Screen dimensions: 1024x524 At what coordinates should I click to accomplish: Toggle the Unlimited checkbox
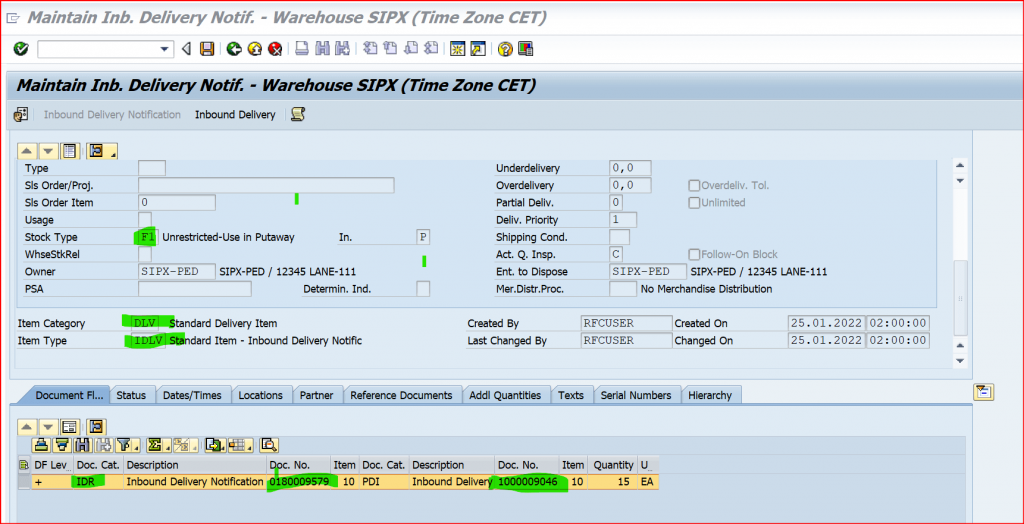click(x=694, y=203)
